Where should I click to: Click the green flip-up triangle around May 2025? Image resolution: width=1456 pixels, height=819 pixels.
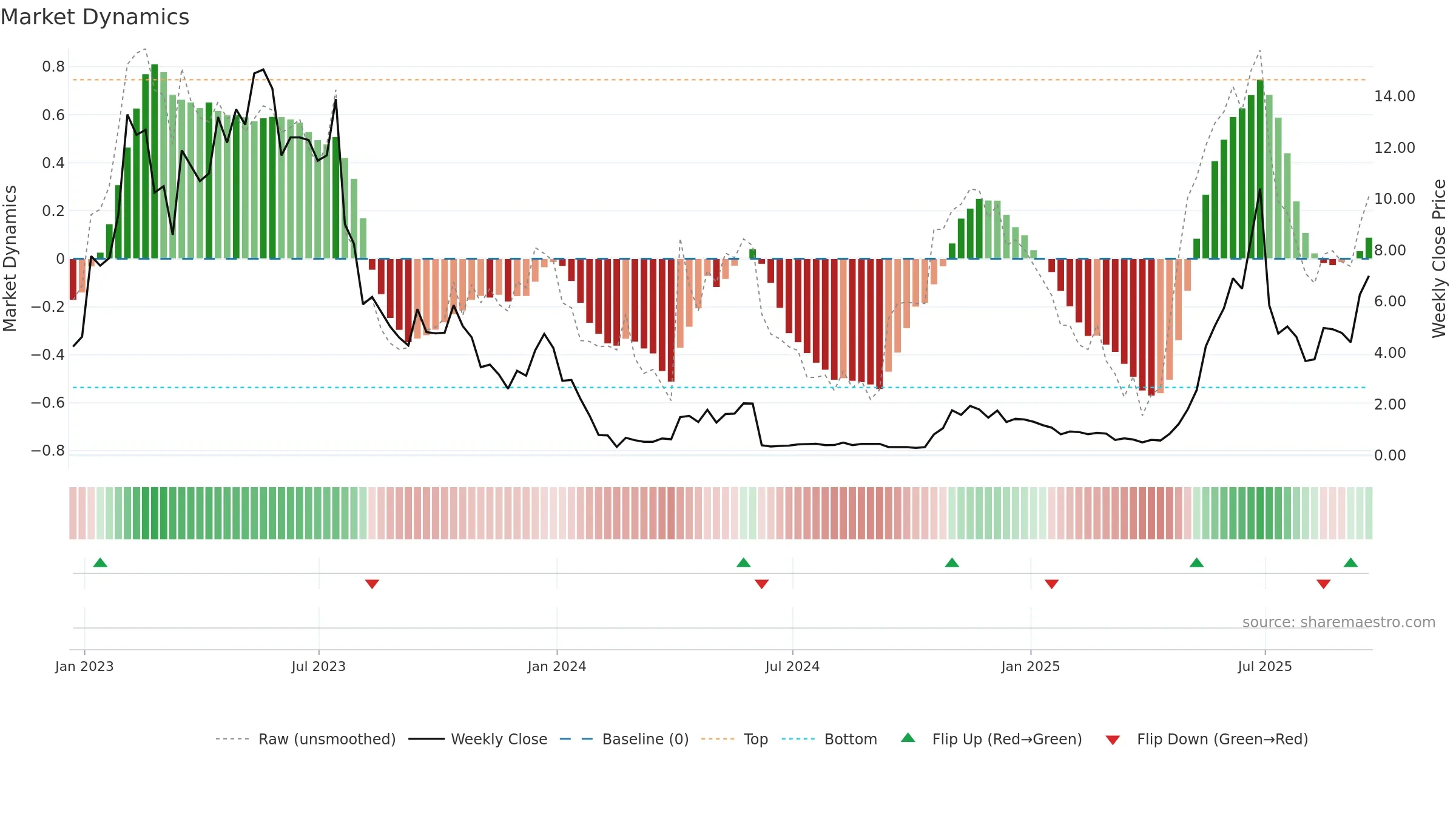[x=1196, y=562]
